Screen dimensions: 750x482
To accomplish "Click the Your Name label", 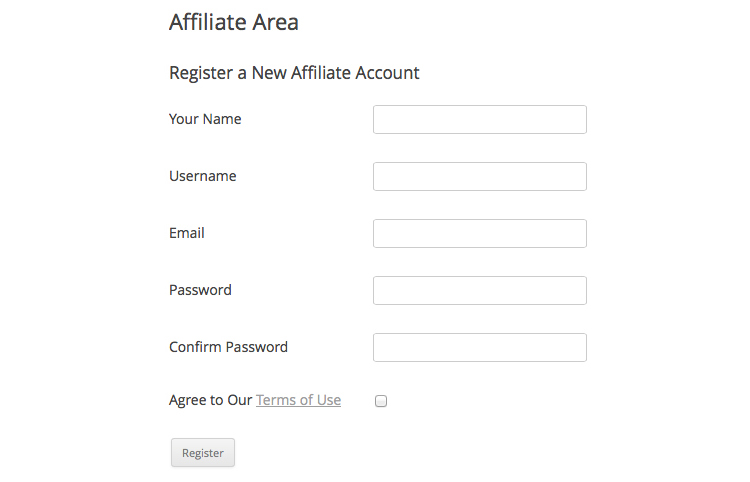I will click(x=205, y=119).
